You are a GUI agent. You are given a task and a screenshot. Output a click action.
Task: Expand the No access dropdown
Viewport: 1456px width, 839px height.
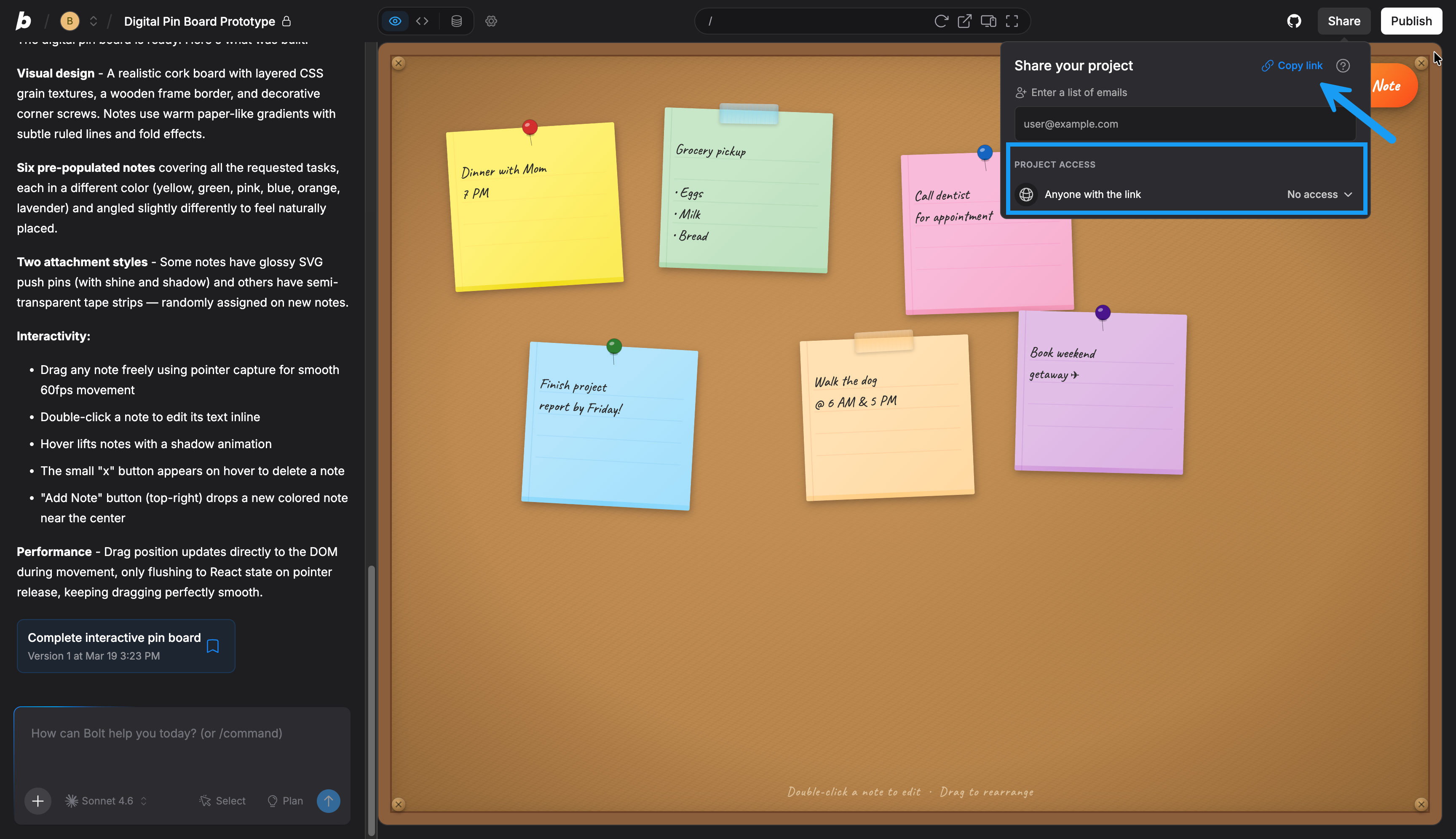tap(1319, 194)
